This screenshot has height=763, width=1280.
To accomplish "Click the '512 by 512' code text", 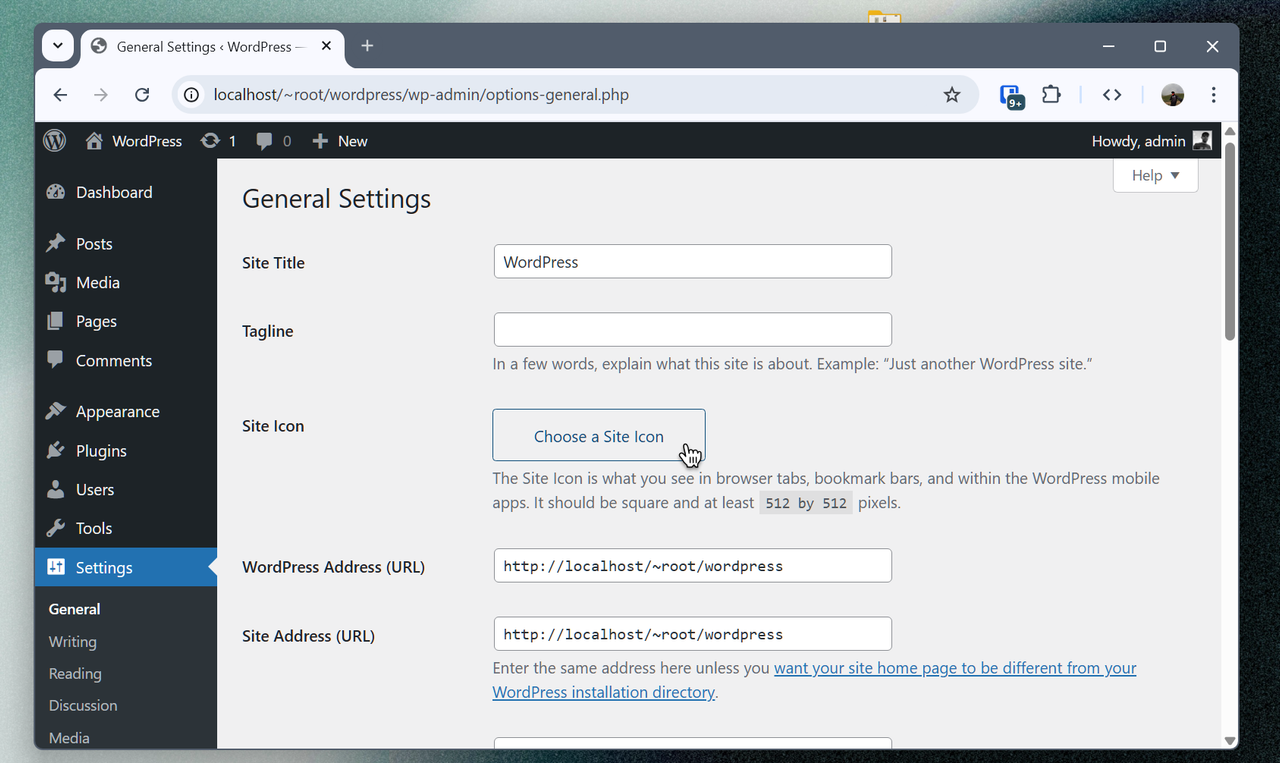I will (806, 503).
